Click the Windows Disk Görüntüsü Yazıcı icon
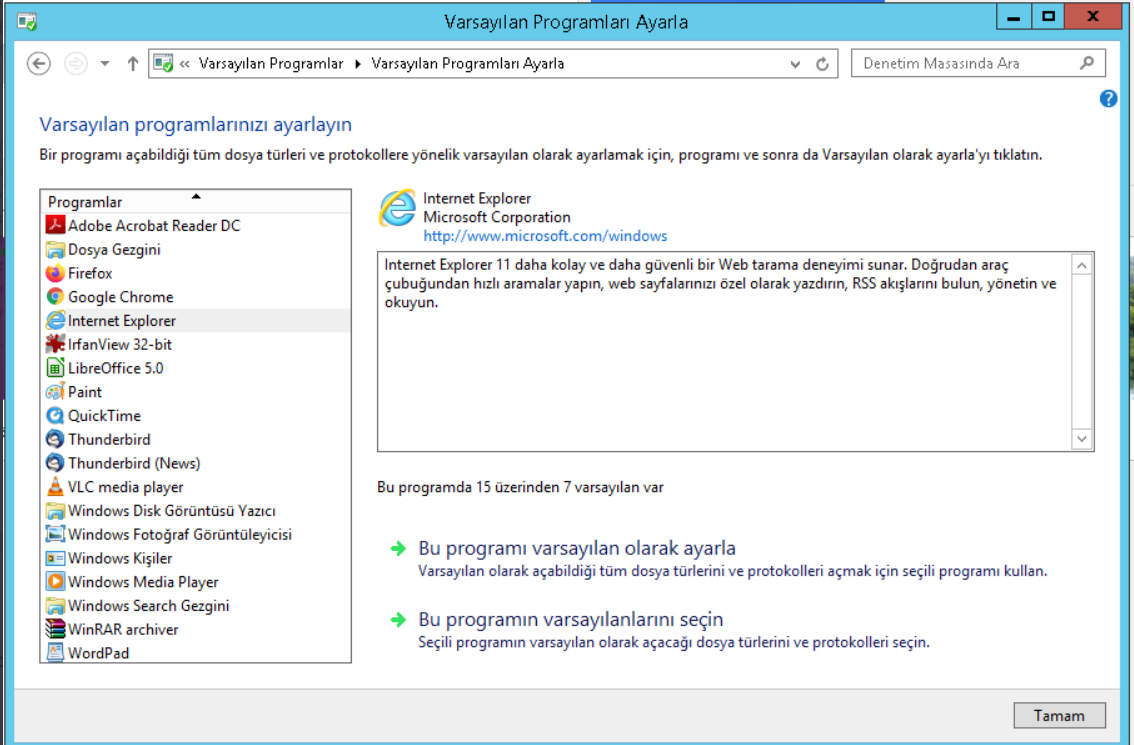The width and height of the screenshot is (1134, 745). [55, 511]
